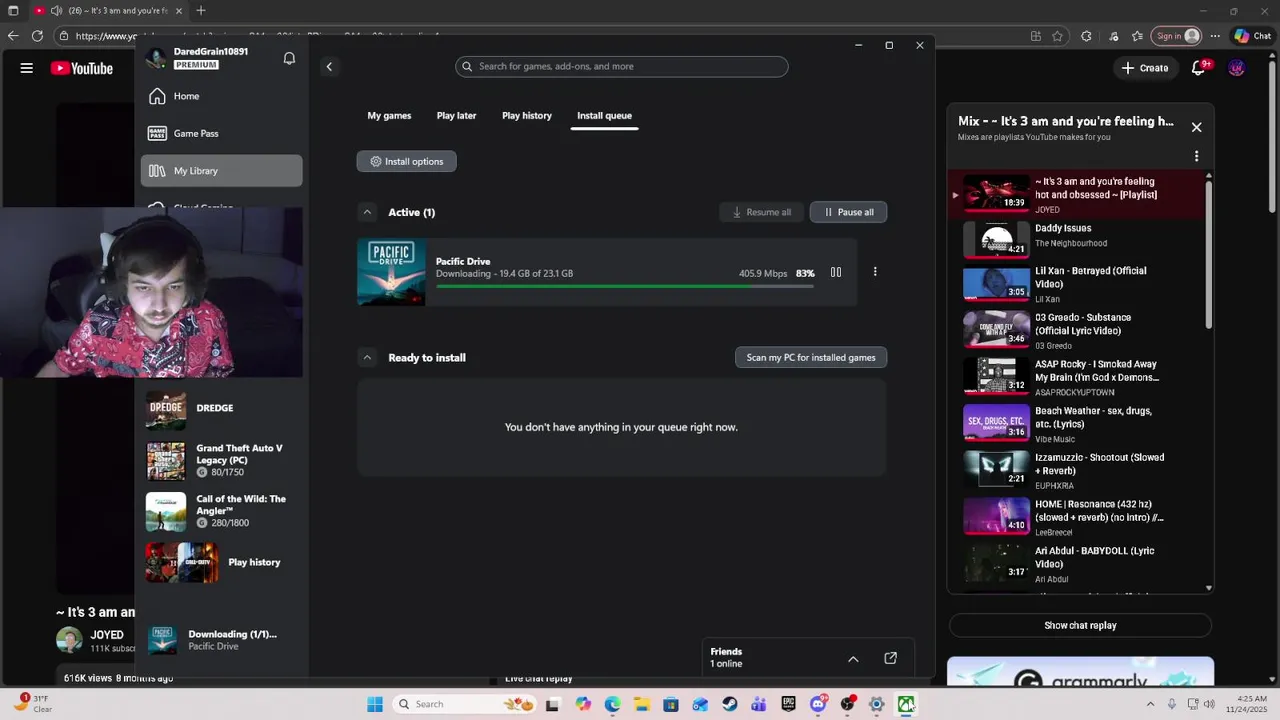The image size is (1280, 720).
Task: Reload the page in browser
Action: [x=37, y=36]
